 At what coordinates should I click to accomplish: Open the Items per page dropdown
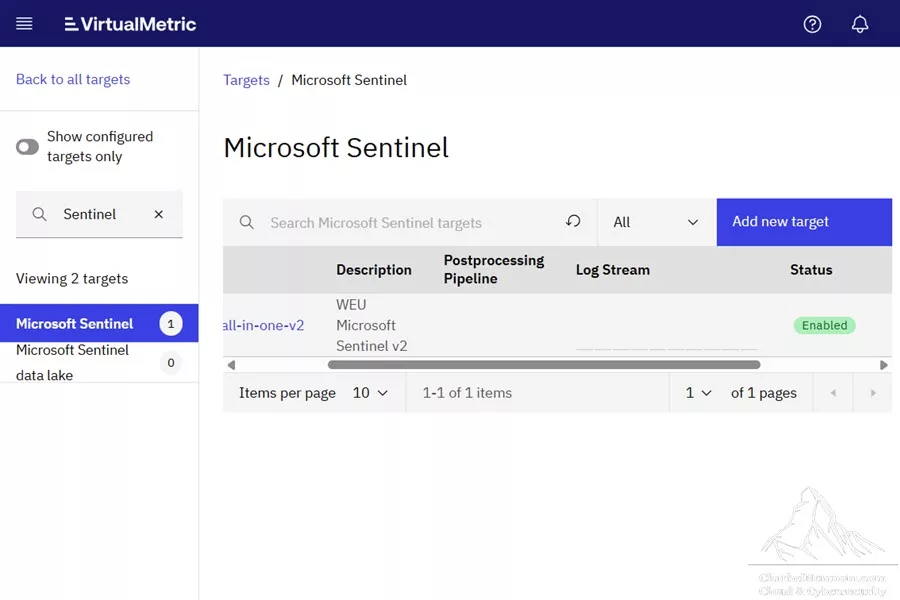[x=370, y=393]
